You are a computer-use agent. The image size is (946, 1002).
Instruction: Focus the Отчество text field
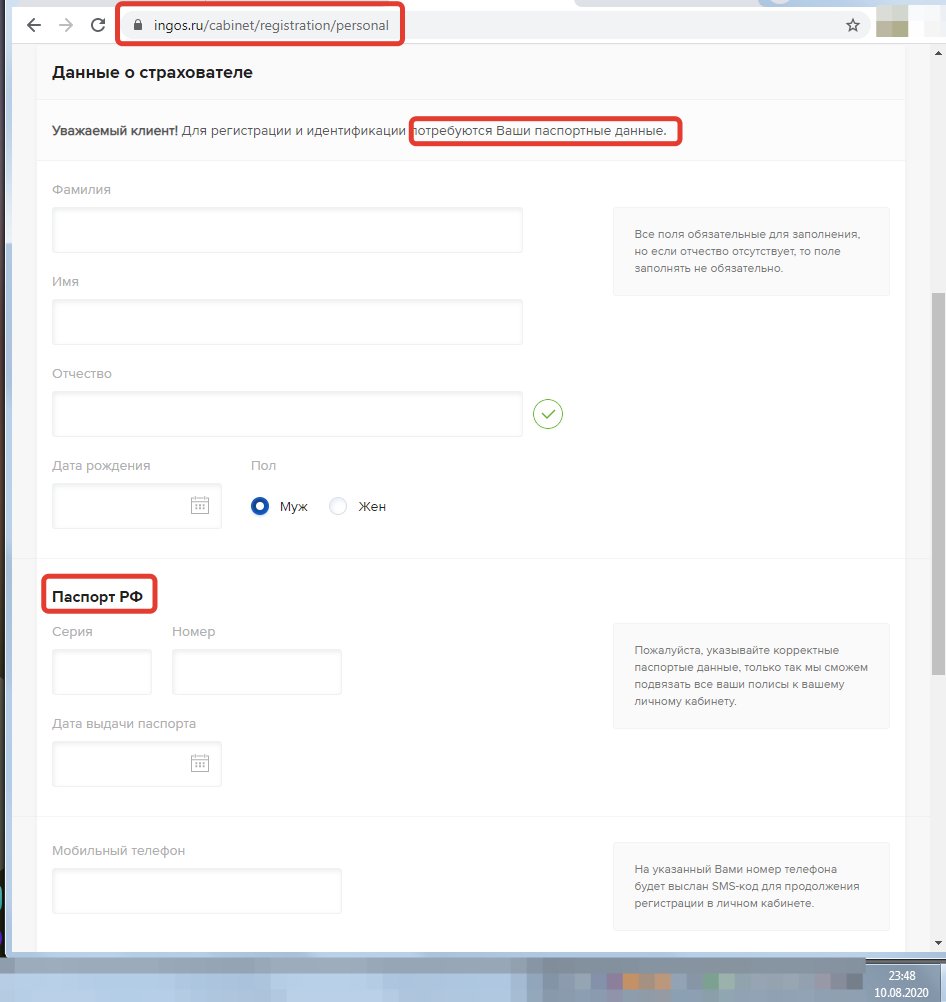click(287, 414)
